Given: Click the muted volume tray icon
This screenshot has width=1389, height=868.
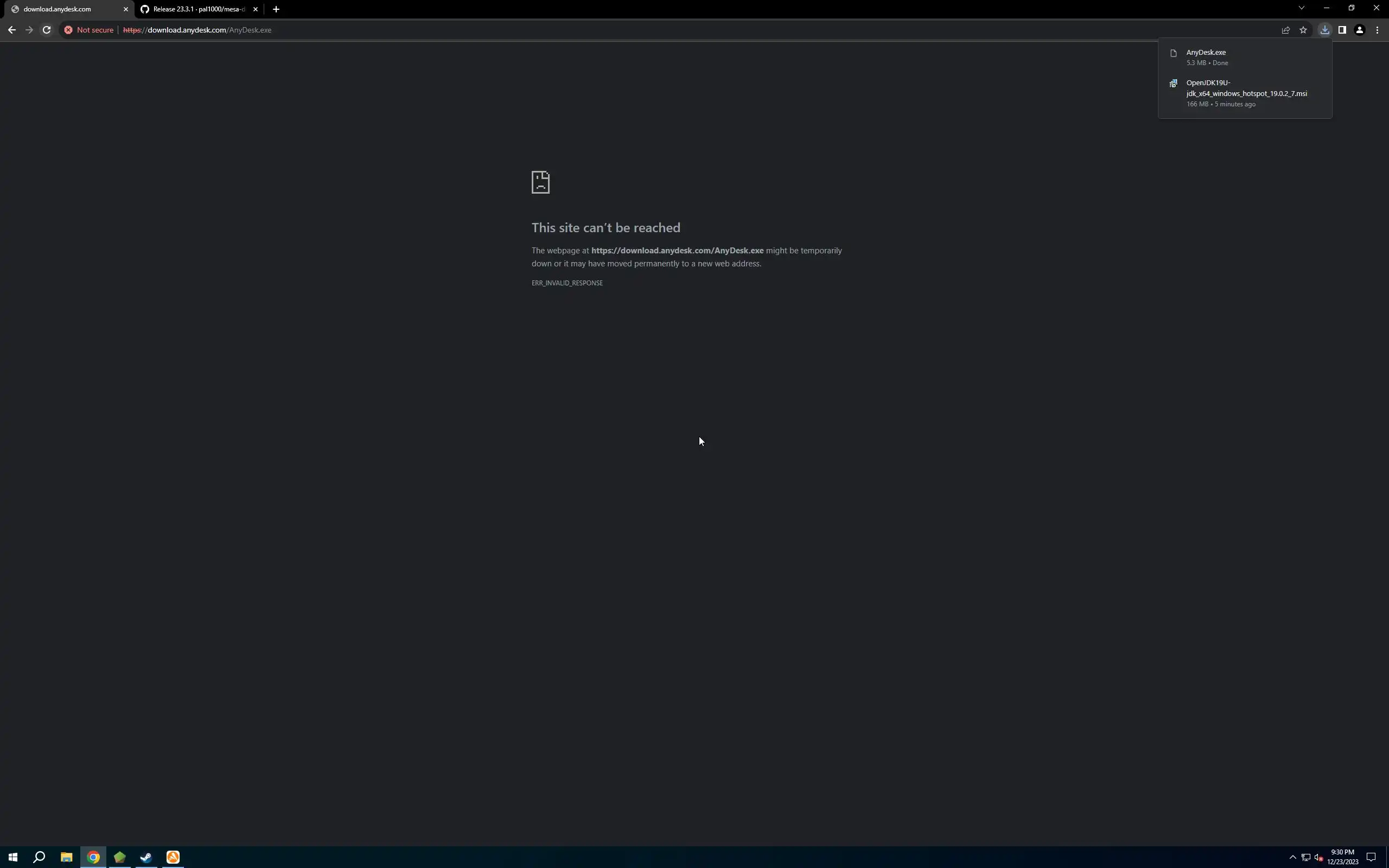Looking at the screenshot, I should [x=1318, y=857].
